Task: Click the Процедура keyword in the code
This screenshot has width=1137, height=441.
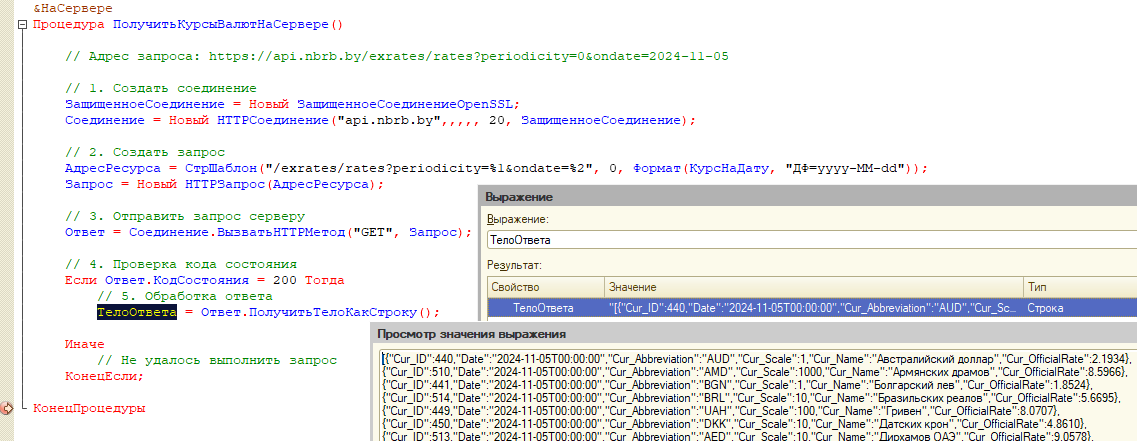Action: pyautogui.click(x=69, y=25)
